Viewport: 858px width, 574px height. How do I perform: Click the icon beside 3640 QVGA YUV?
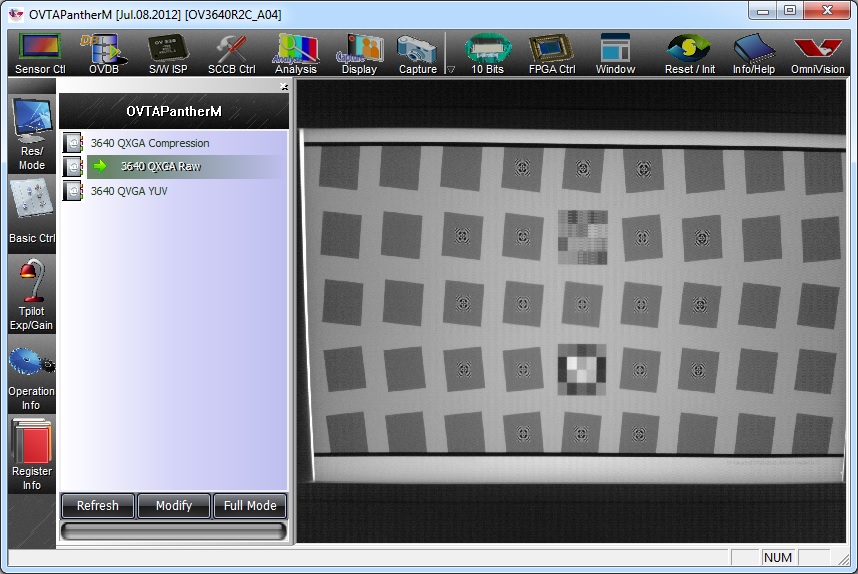click(x=73, y=191)
